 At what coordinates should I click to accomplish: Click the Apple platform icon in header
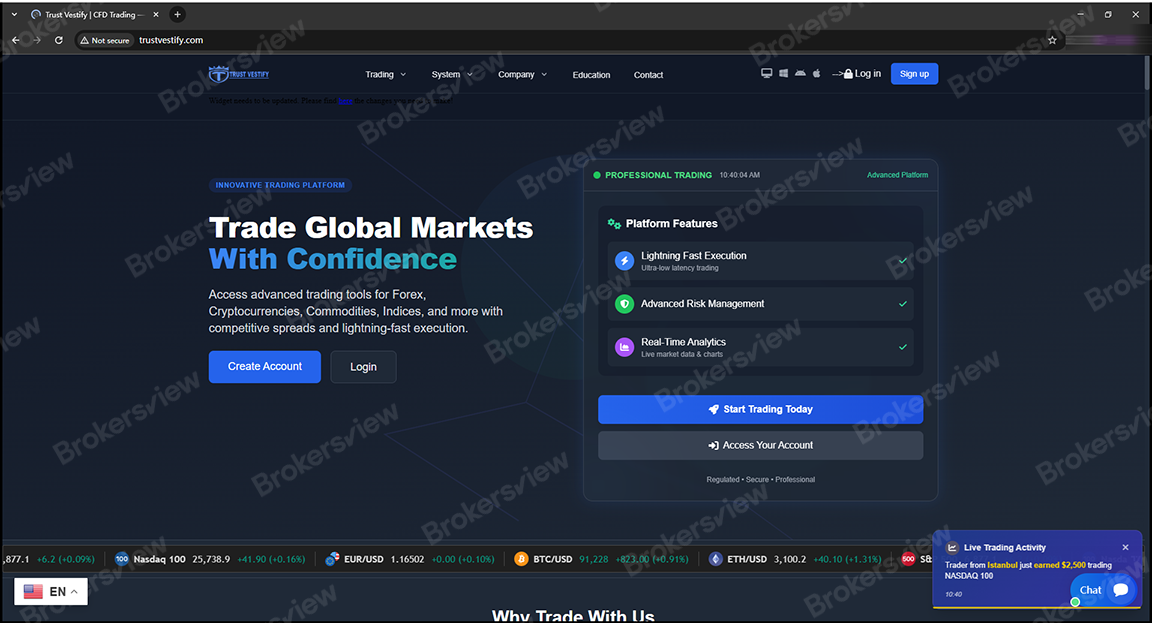[x=817, y=73]
